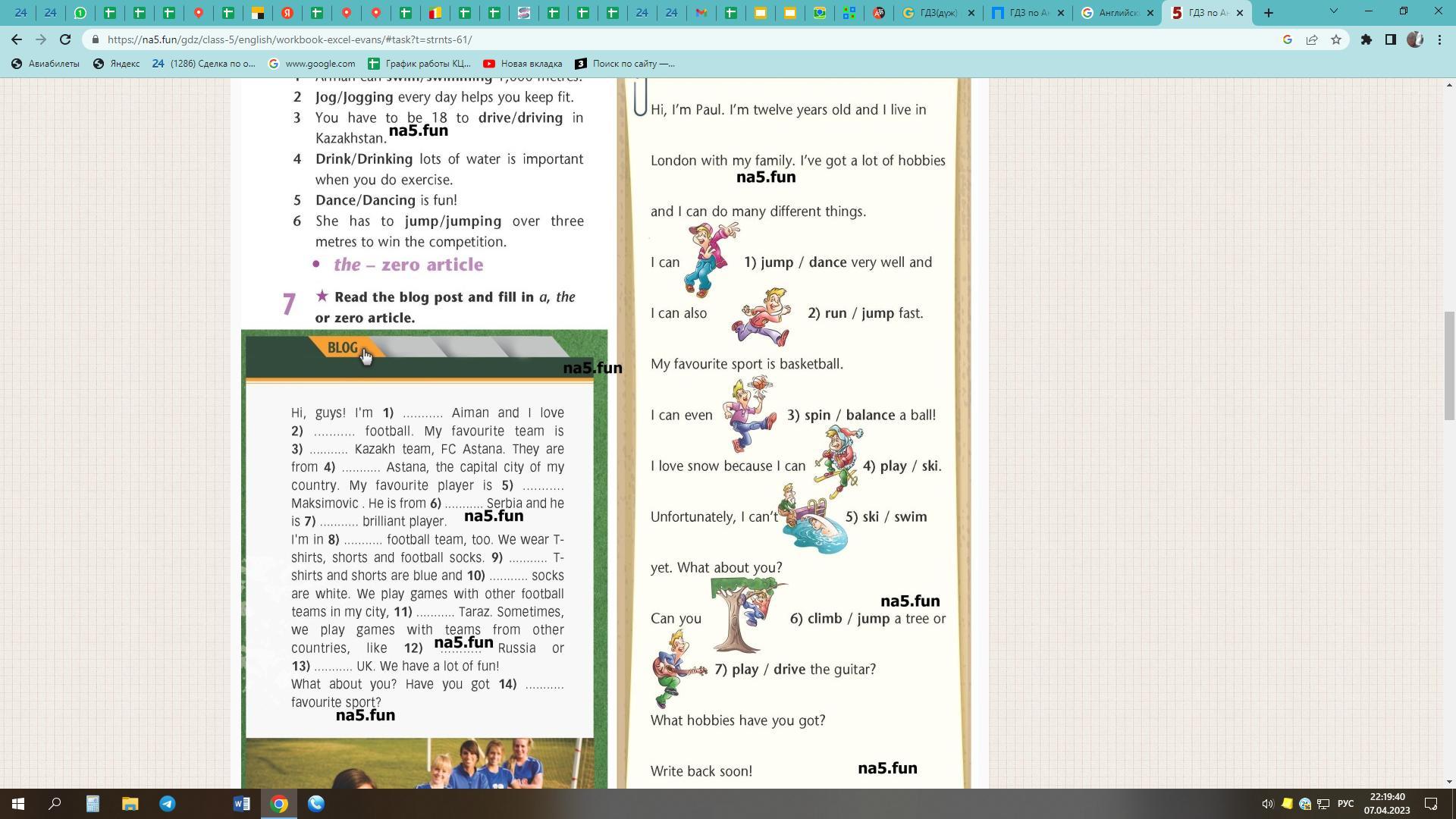Close the active ГДЗ по tab
Image resolution: width=1456 pixels, height=819 pixels.
(x=1240, y=13)
